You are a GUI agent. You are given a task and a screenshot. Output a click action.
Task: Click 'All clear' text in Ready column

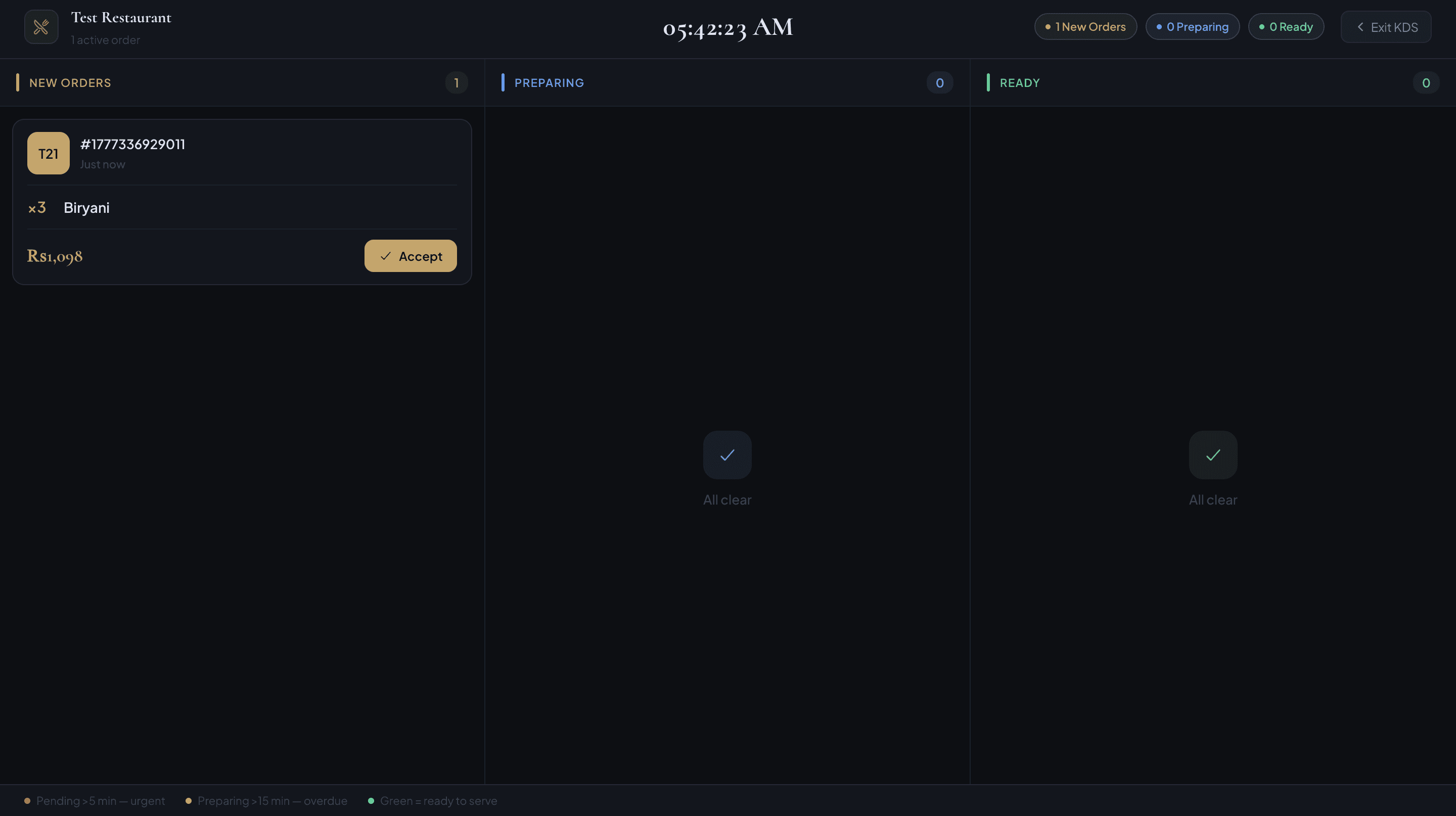(1213, 500)
